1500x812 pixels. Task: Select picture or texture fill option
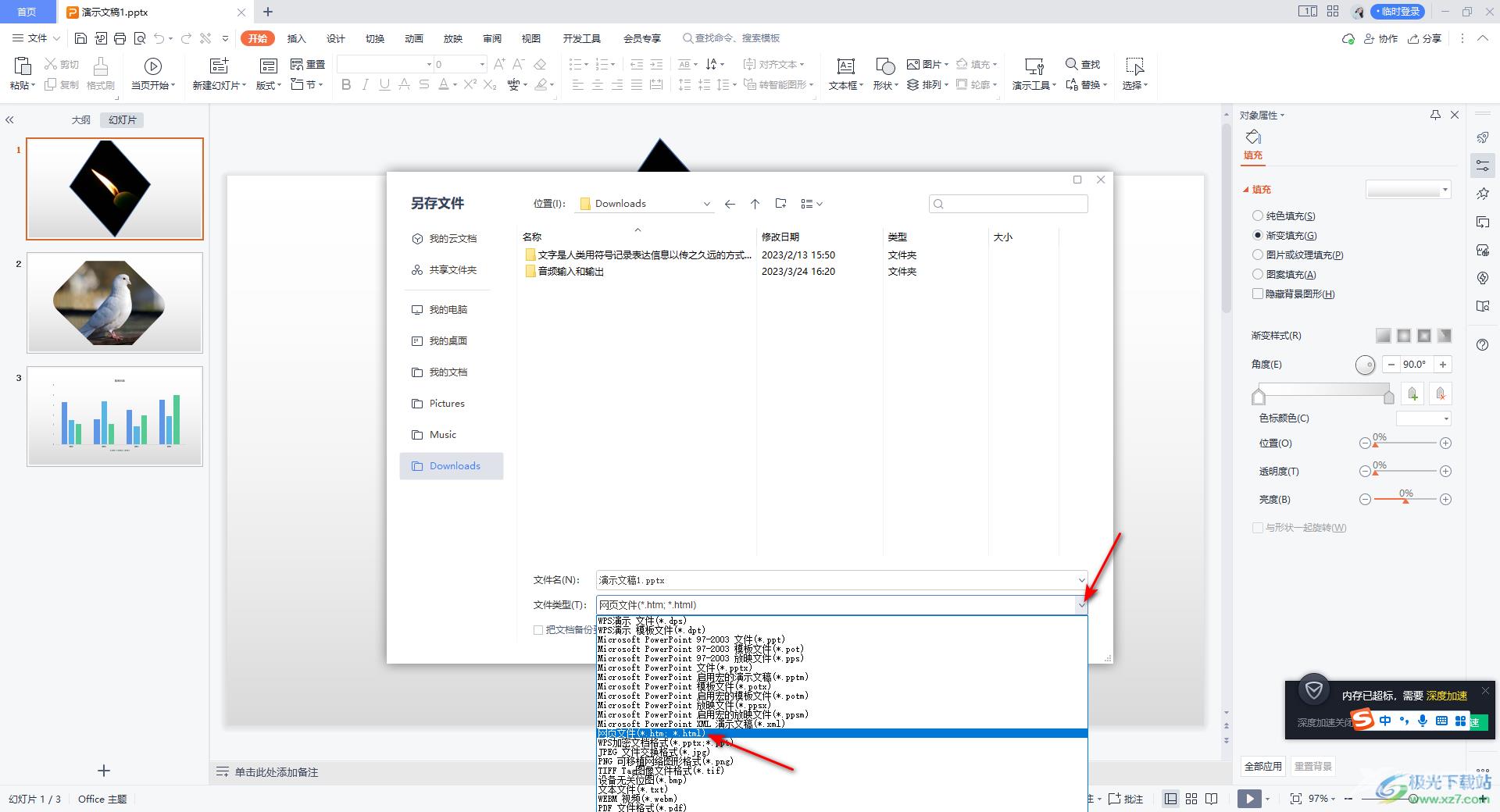[1257, 255]
